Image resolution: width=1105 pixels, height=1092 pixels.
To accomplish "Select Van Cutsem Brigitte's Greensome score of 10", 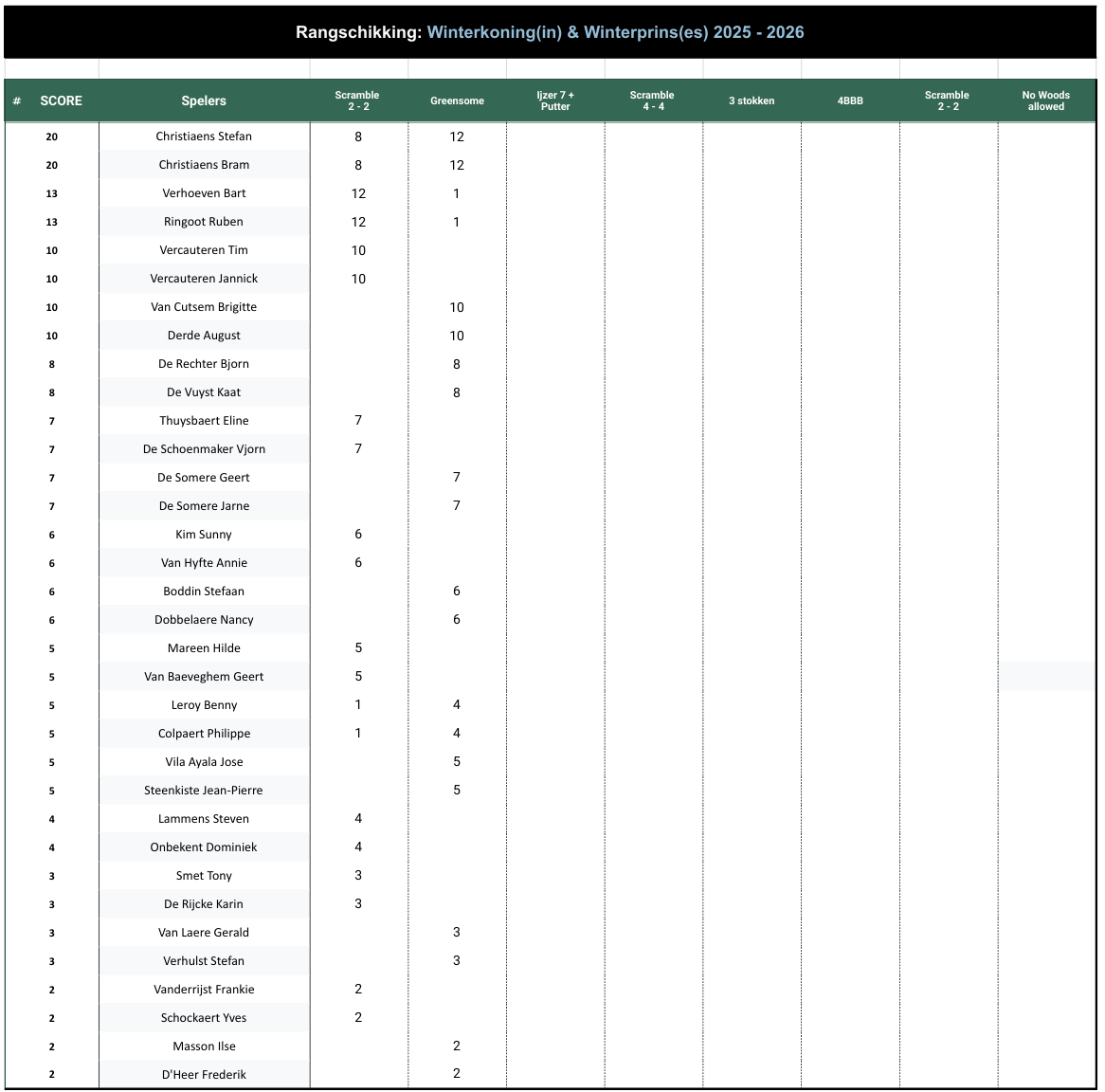I will (457, 306).
